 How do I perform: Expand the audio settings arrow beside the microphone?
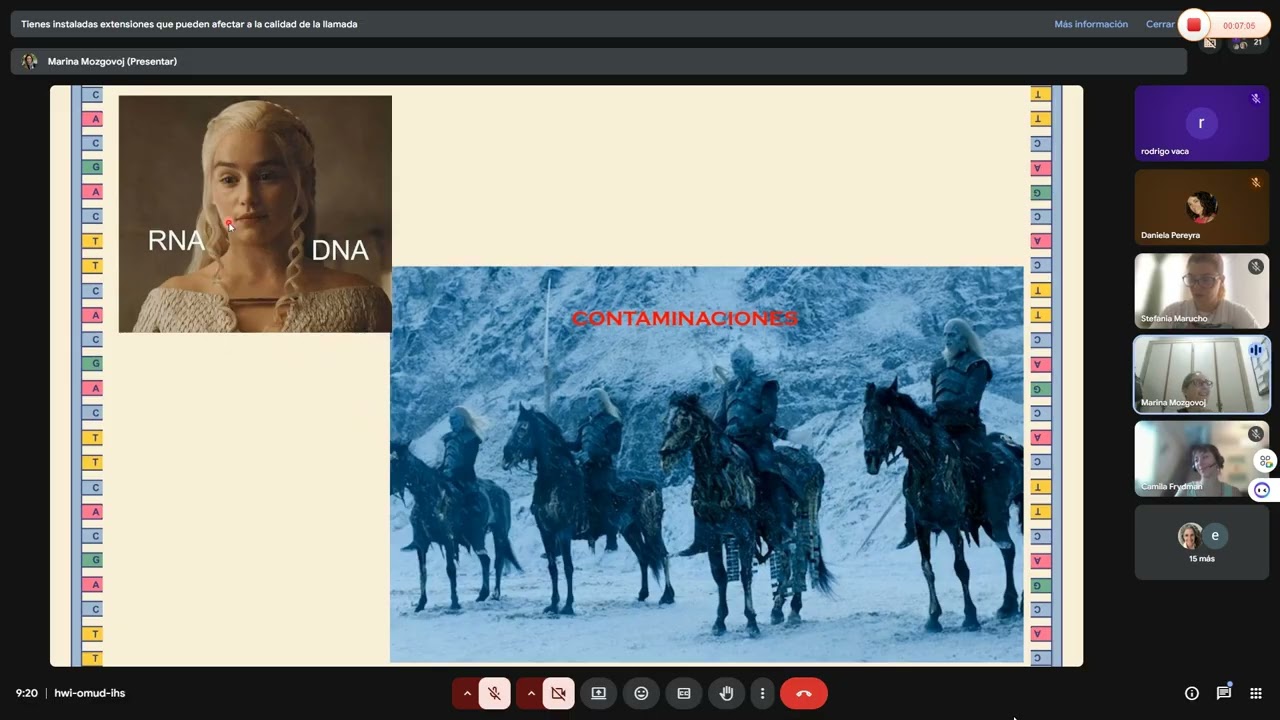[466, 693]
